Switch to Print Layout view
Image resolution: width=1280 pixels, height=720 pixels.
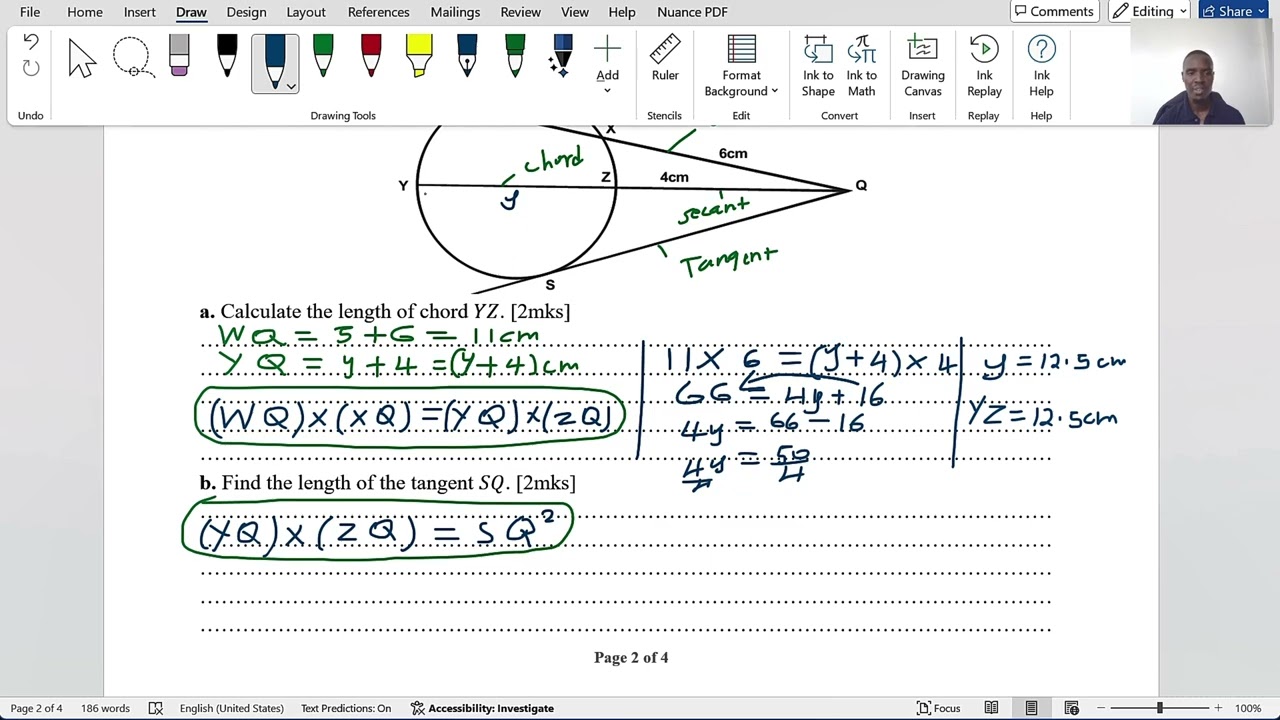point(1031,708)
